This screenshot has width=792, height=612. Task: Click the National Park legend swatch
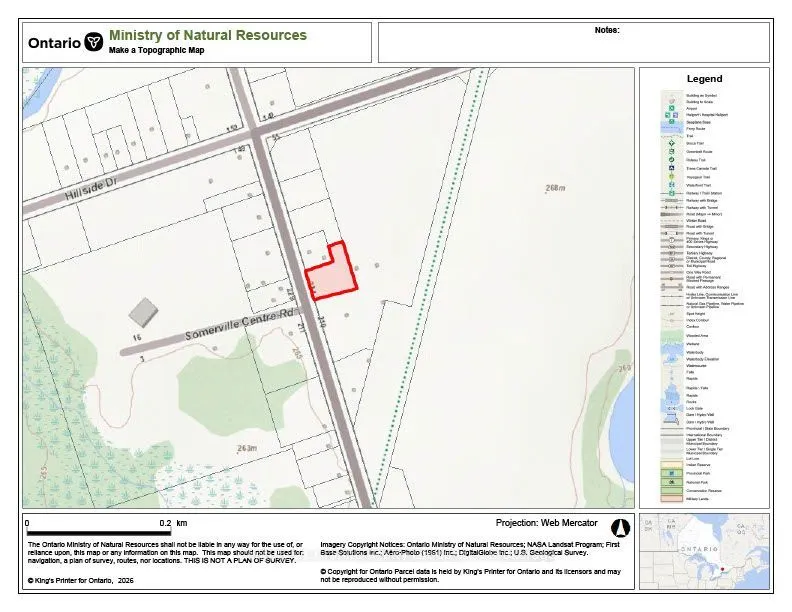click(x=672, y=482)
